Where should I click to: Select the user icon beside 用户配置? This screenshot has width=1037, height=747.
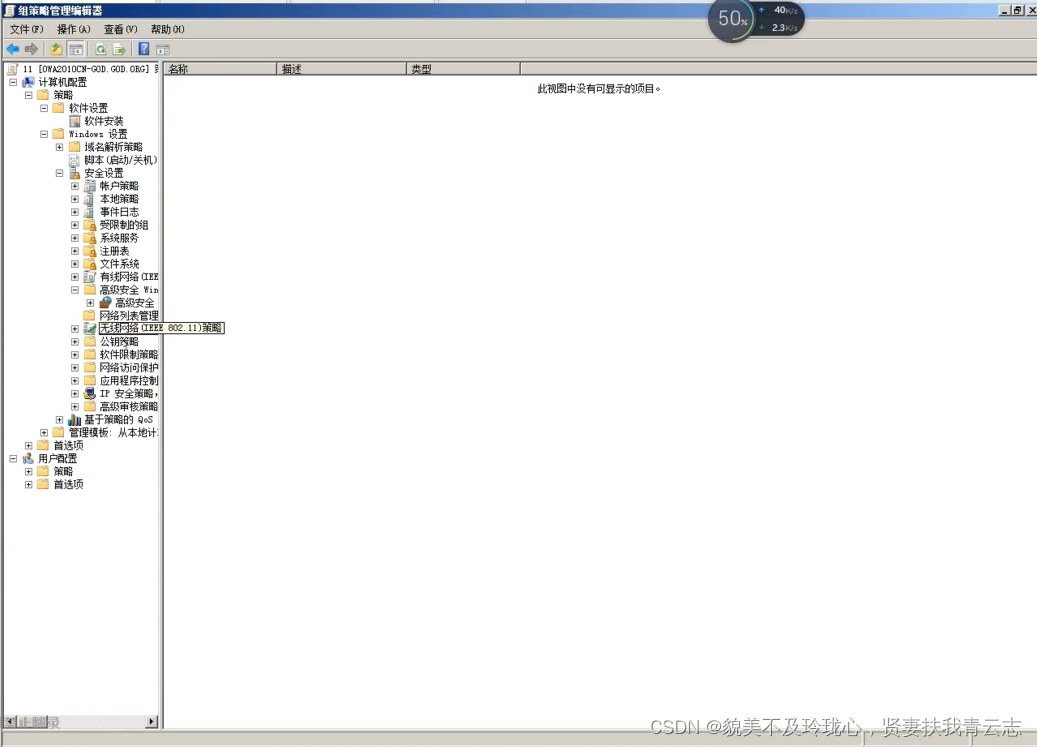(x=28, y=459)
